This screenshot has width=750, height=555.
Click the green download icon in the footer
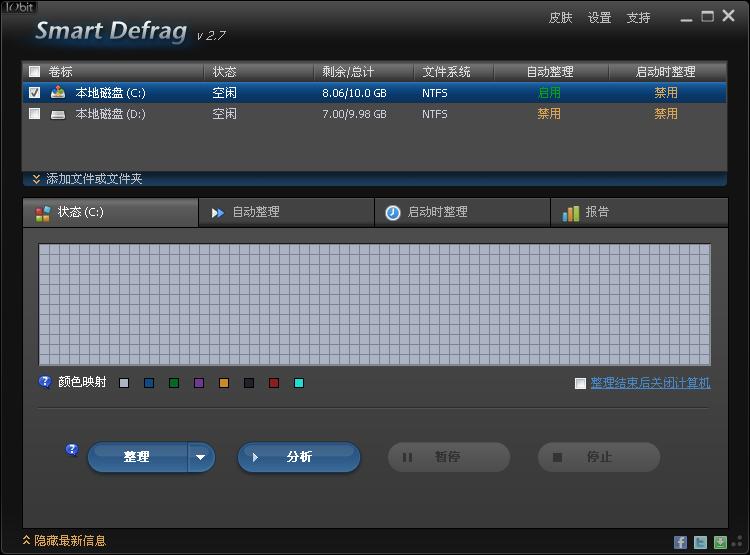coord(720,542)
